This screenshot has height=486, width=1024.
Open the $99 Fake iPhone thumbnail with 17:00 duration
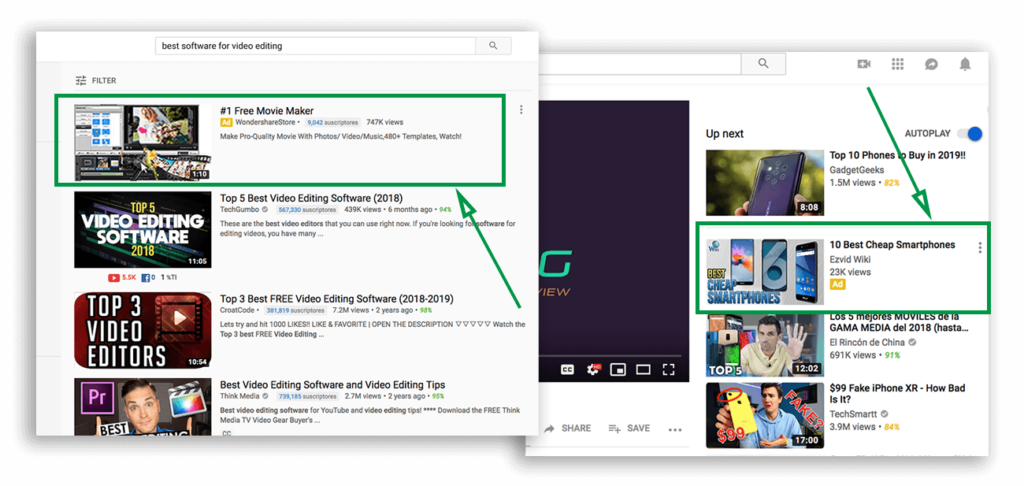765,415
